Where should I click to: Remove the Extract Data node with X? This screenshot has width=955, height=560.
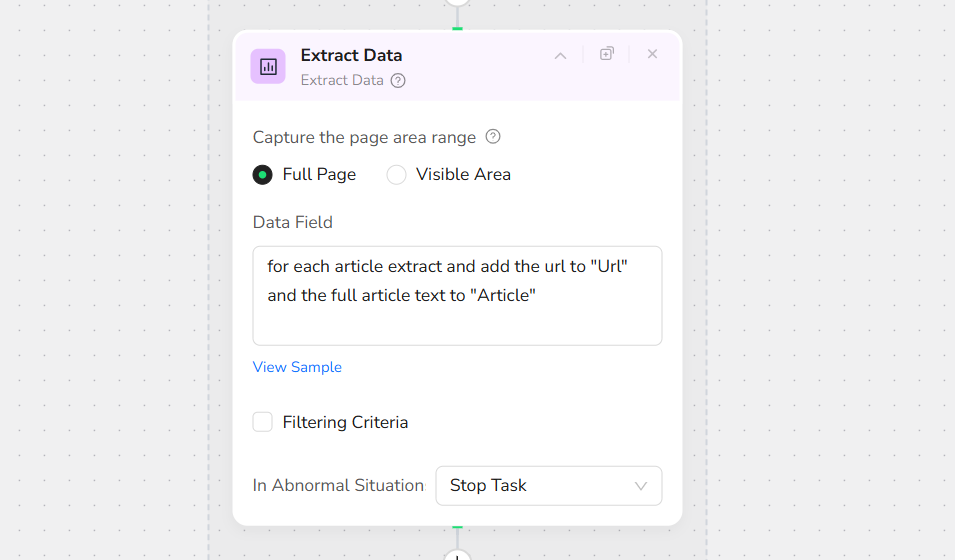[652, 54]
